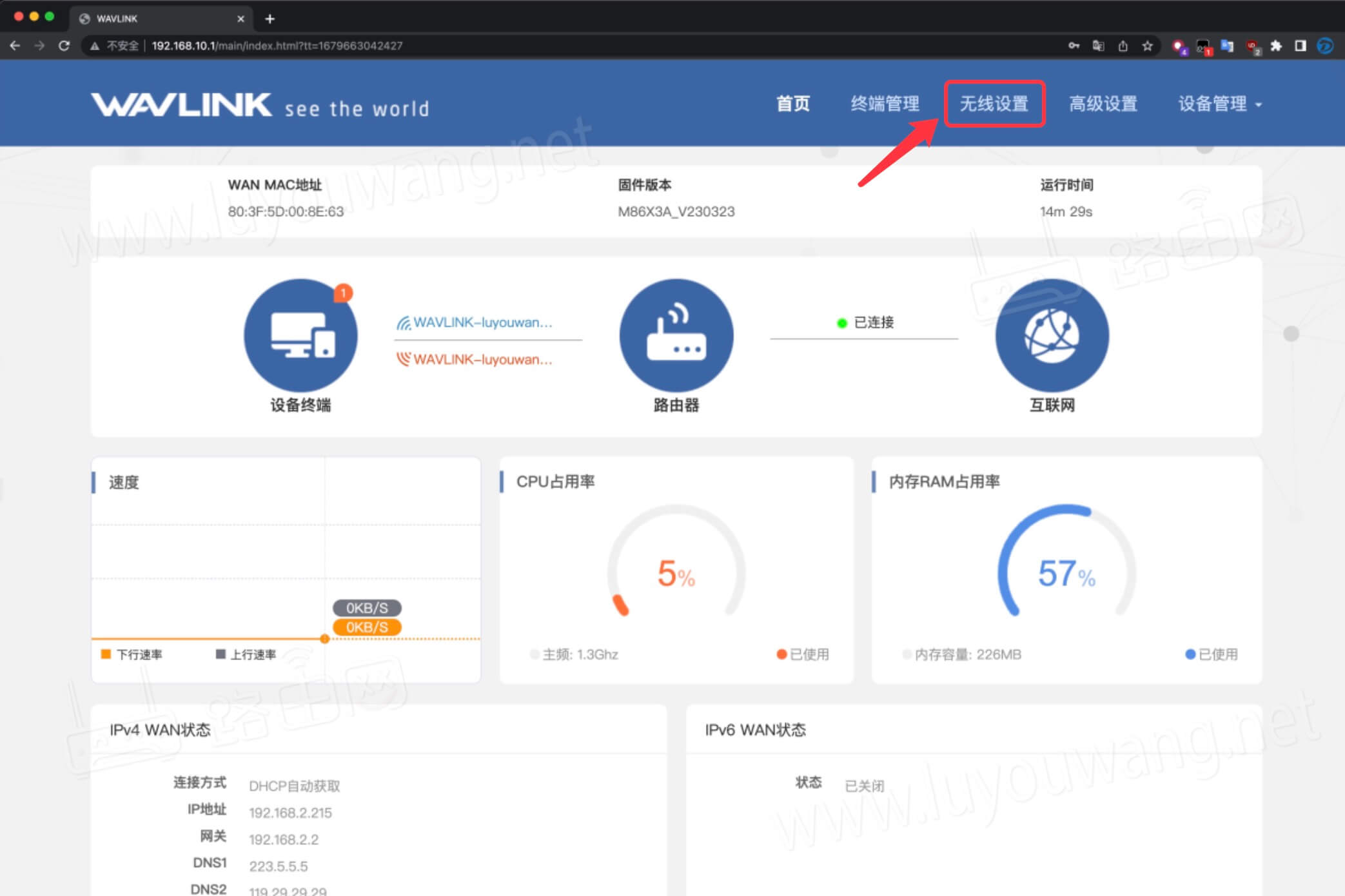Click the 设备终端 device terminal icon
1345x896 pixels.
point(300,335)
